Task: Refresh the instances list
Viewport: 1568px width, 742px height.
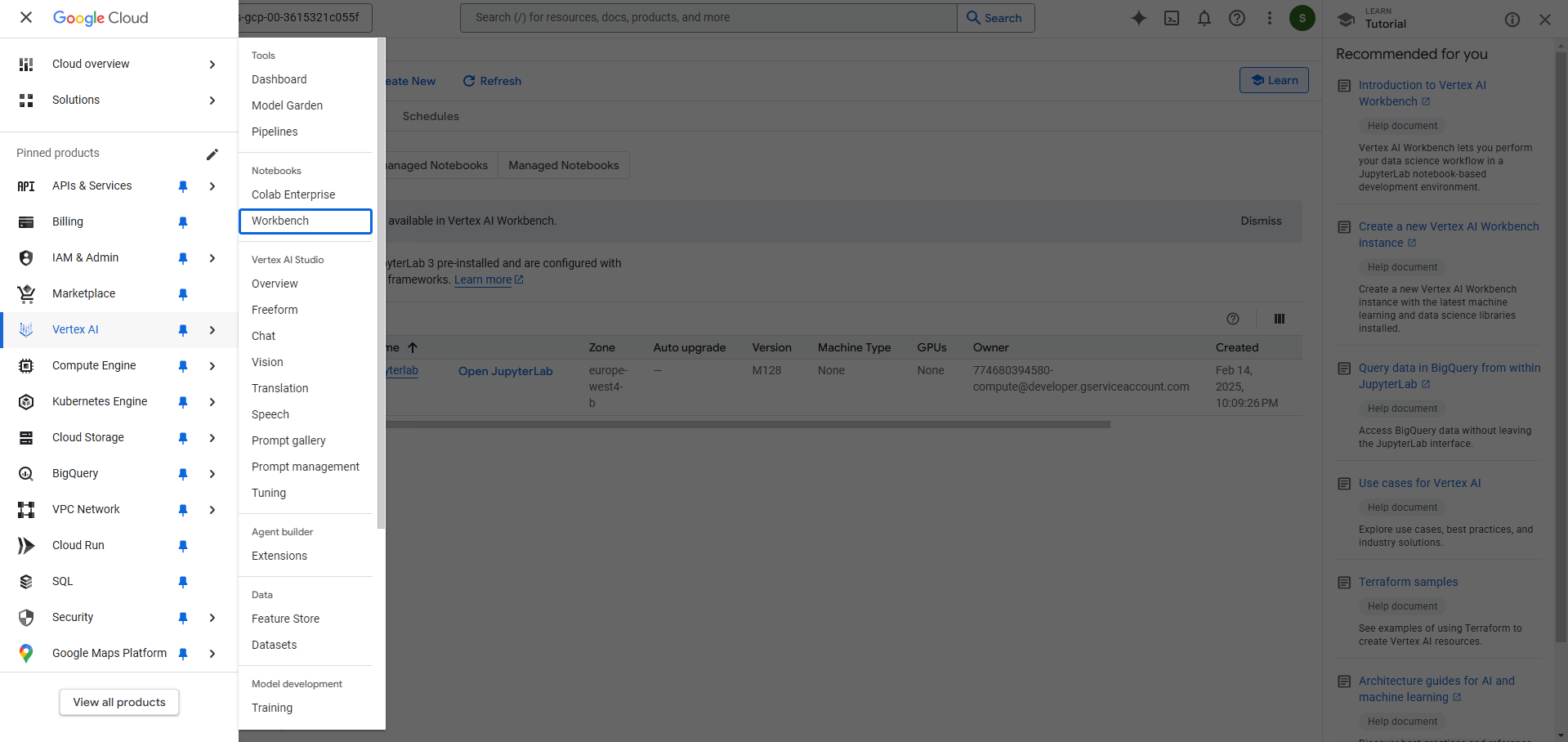Action: pos(492,81)
